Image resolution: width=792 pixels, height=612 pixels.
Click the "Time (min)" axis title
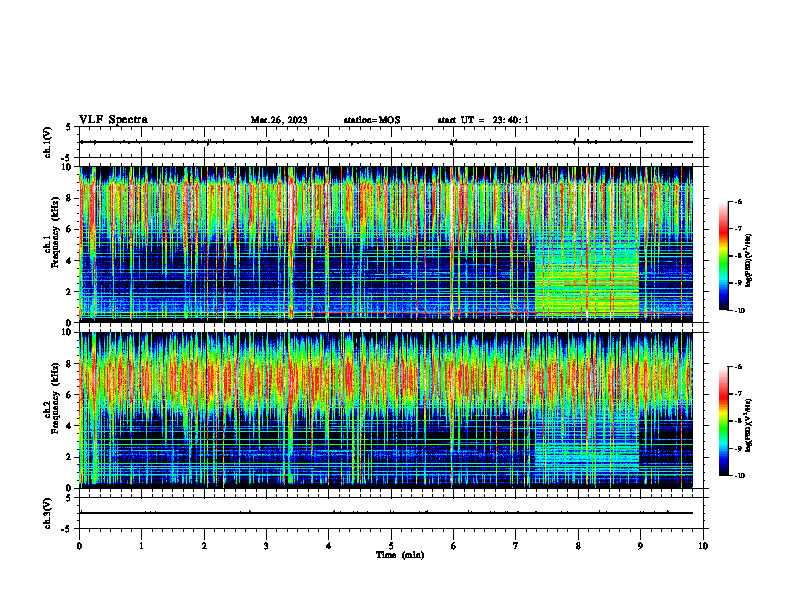pyautogui.click(x=400, y=555)
